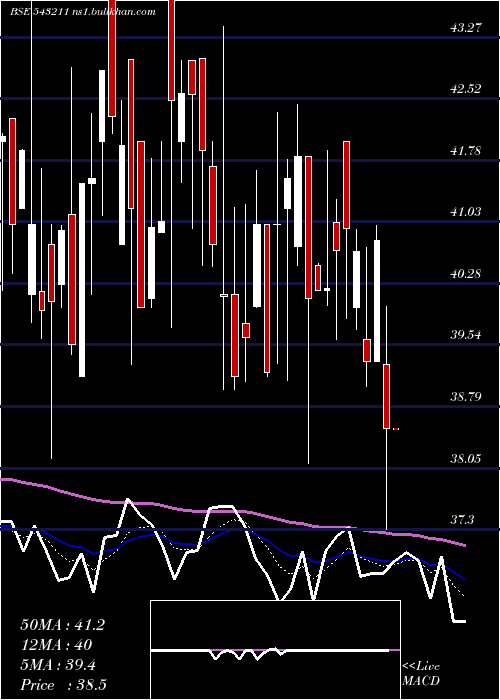Viewport: 500px width, 700px height.
Task: Click inside the MACD histogram box
Action: (275, 650)
